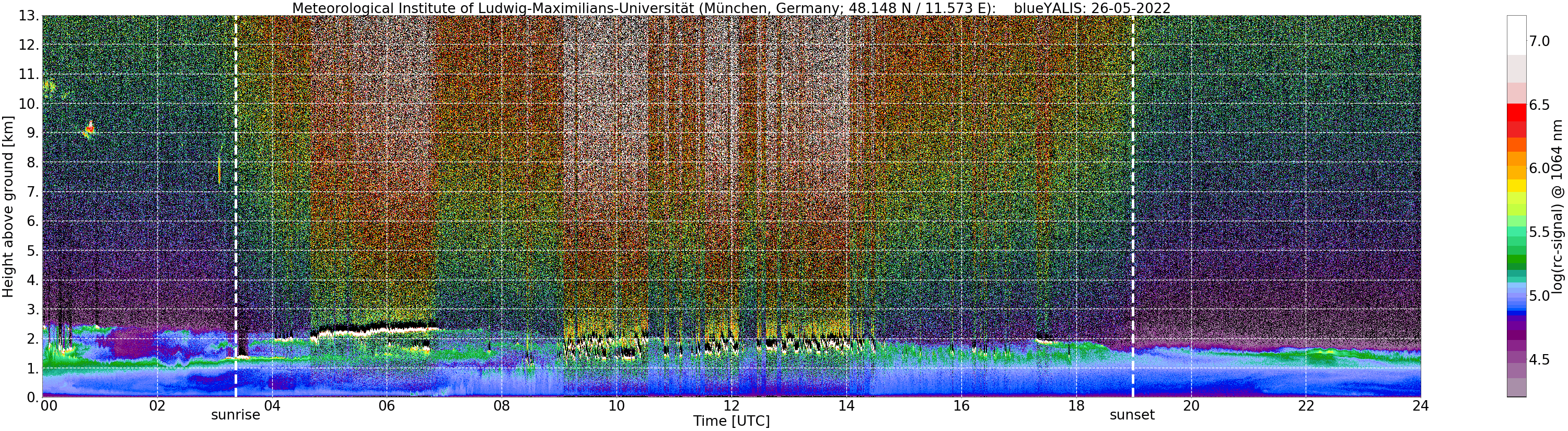
Task: Click the x-axis tick label '08'
Action: [502, 406]
